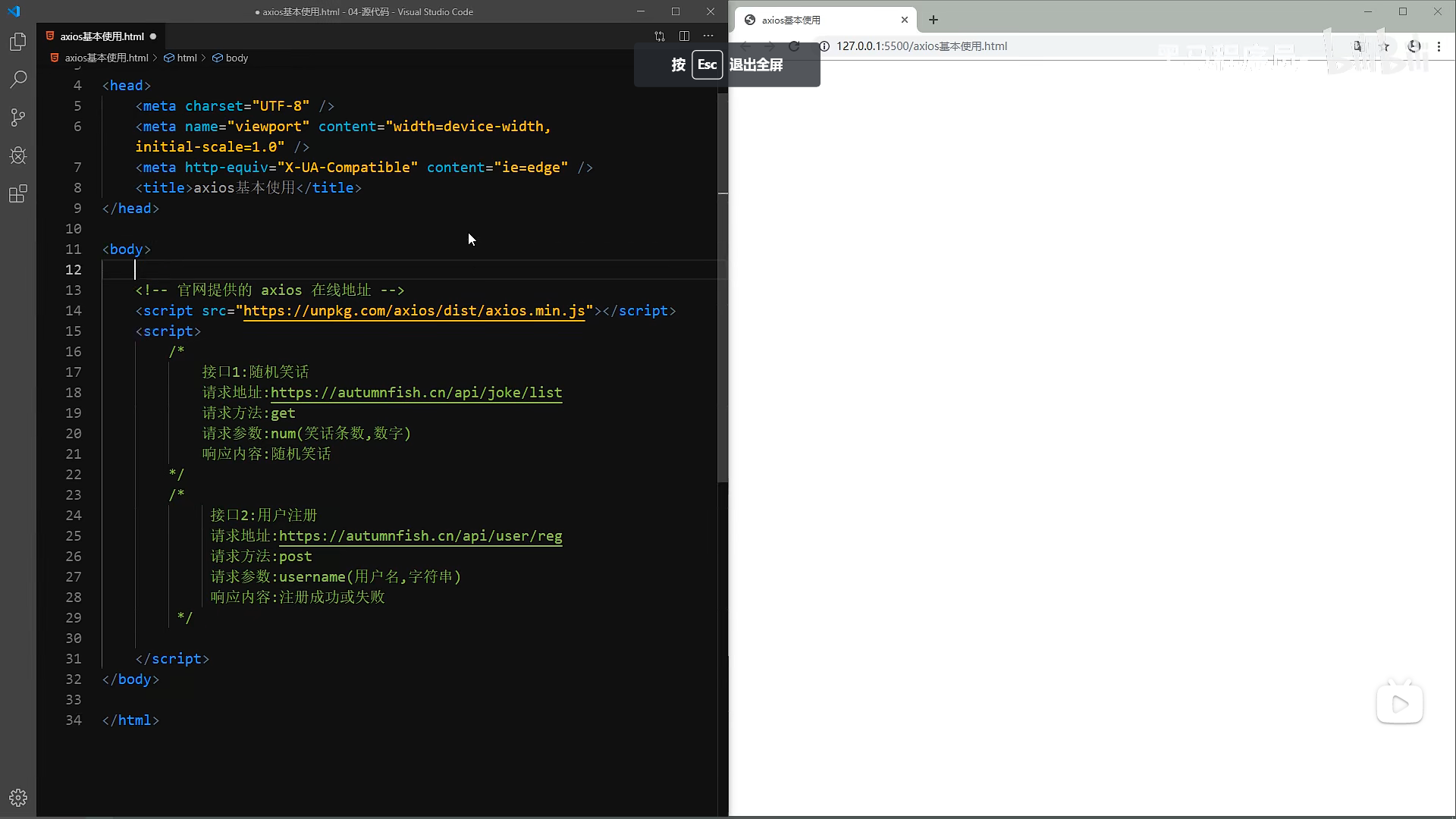Viewport: 1456px width, 819px height.
Task: Click the 官网提供的 axios 在线地址 comment
Action: pyautogui.click(x=270, y=290)
